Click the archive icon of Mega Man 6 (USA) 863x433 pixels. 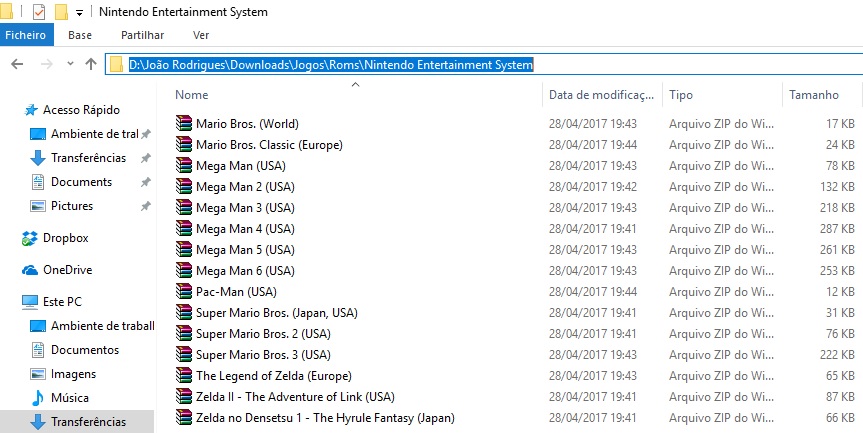coord(184,270)
